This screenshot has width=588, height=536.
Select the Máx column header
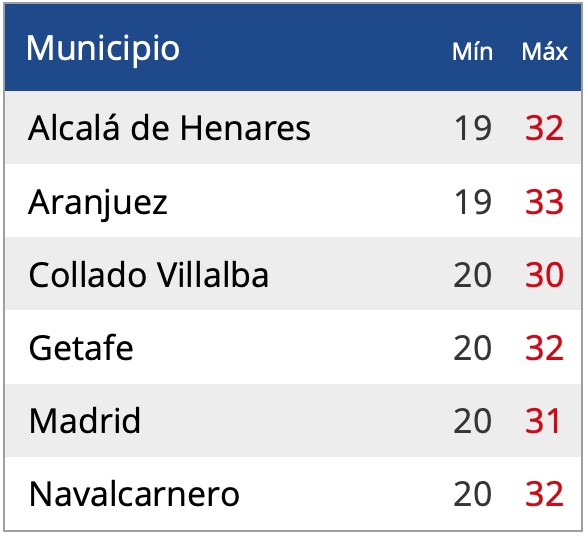point(544,51)
